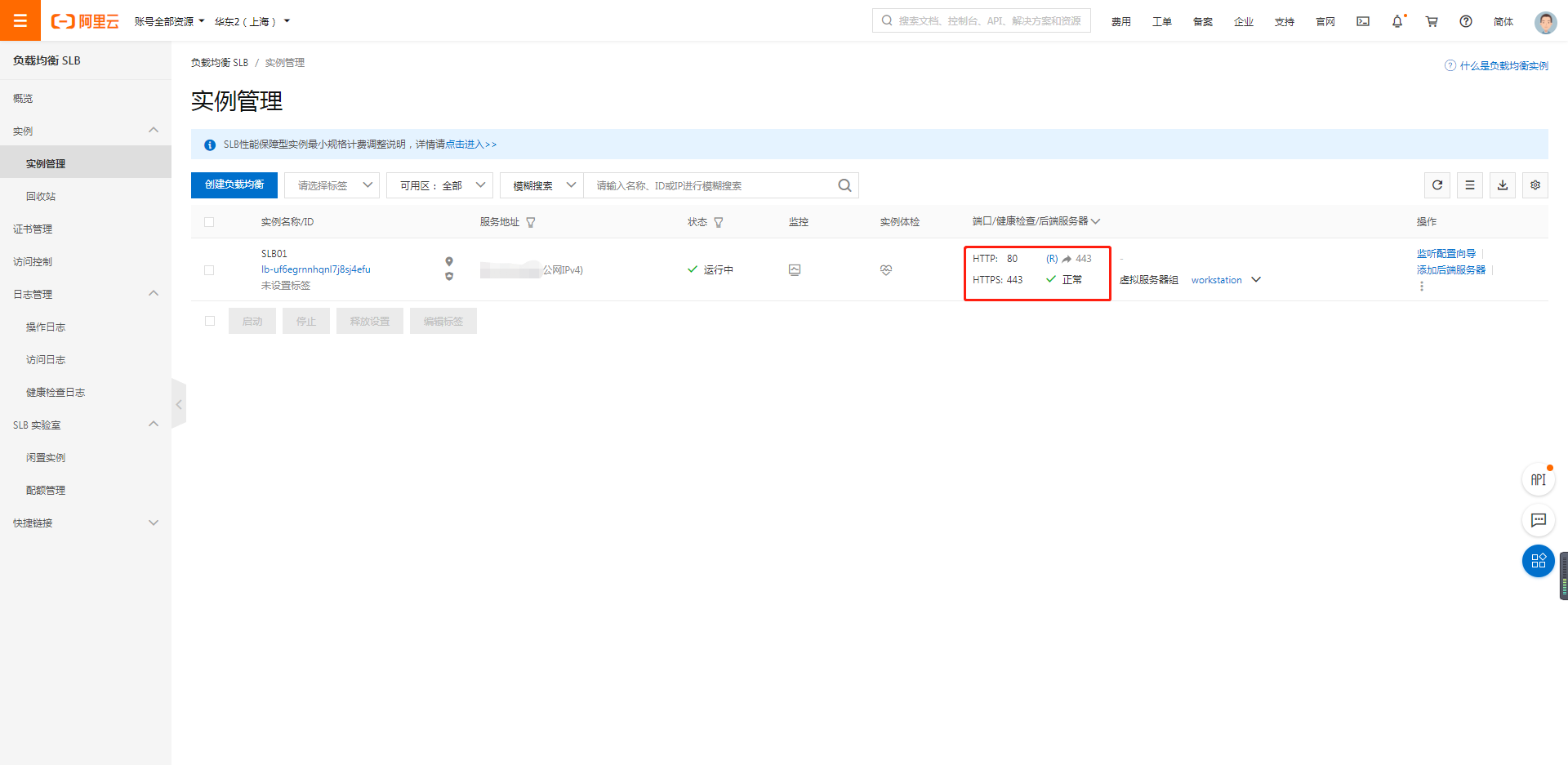The height and width of the screenshot is (765, 1568).
Task: Open the 请选择标签 tag dropdown
Action: 332,185
